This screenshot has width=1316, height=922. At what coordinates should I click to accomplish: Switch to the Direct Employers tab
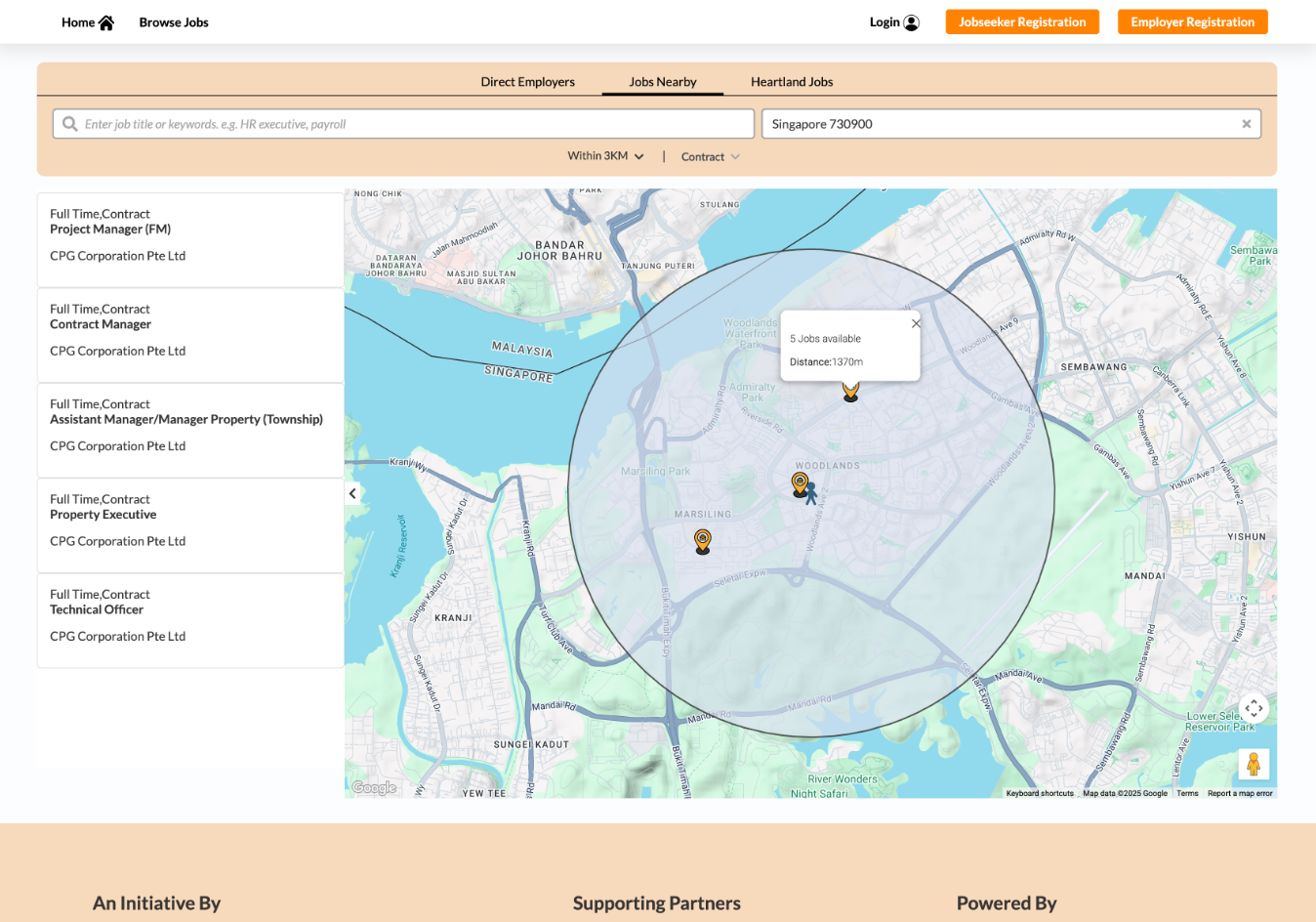pyautogui.click(x=527, y=82)
